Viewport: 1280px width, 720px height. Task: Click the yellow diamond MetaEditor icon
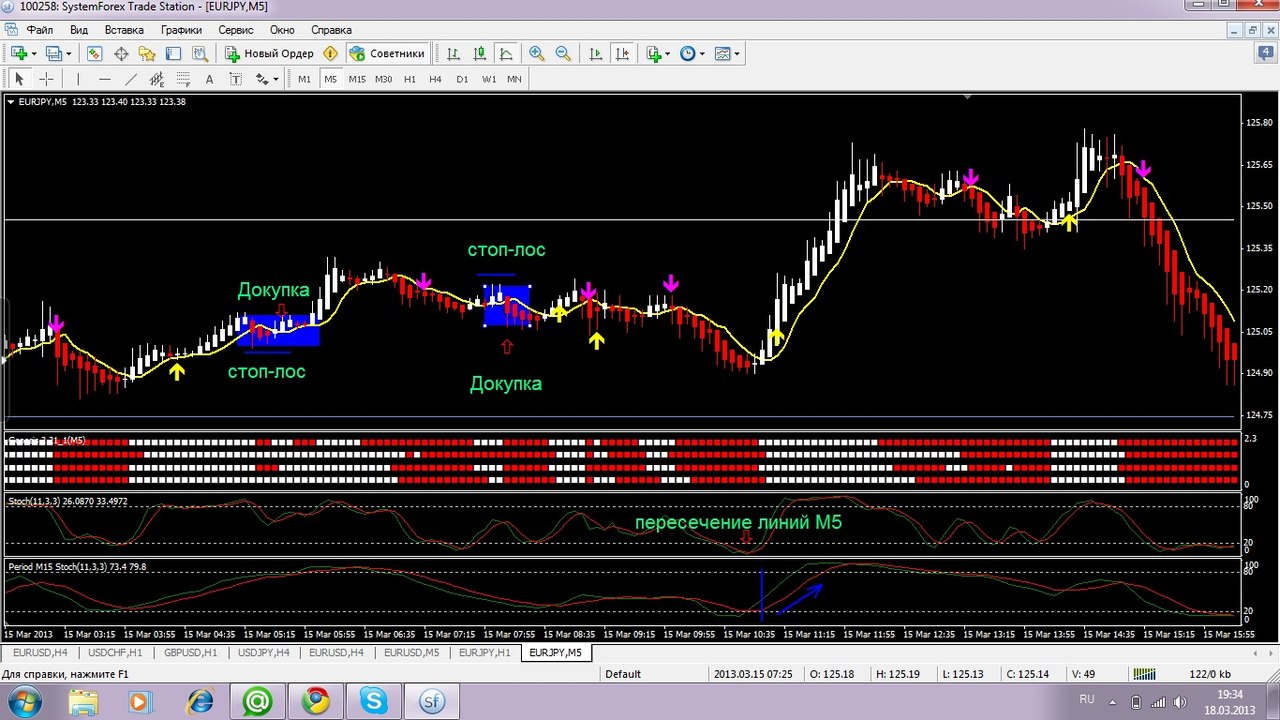331,53
